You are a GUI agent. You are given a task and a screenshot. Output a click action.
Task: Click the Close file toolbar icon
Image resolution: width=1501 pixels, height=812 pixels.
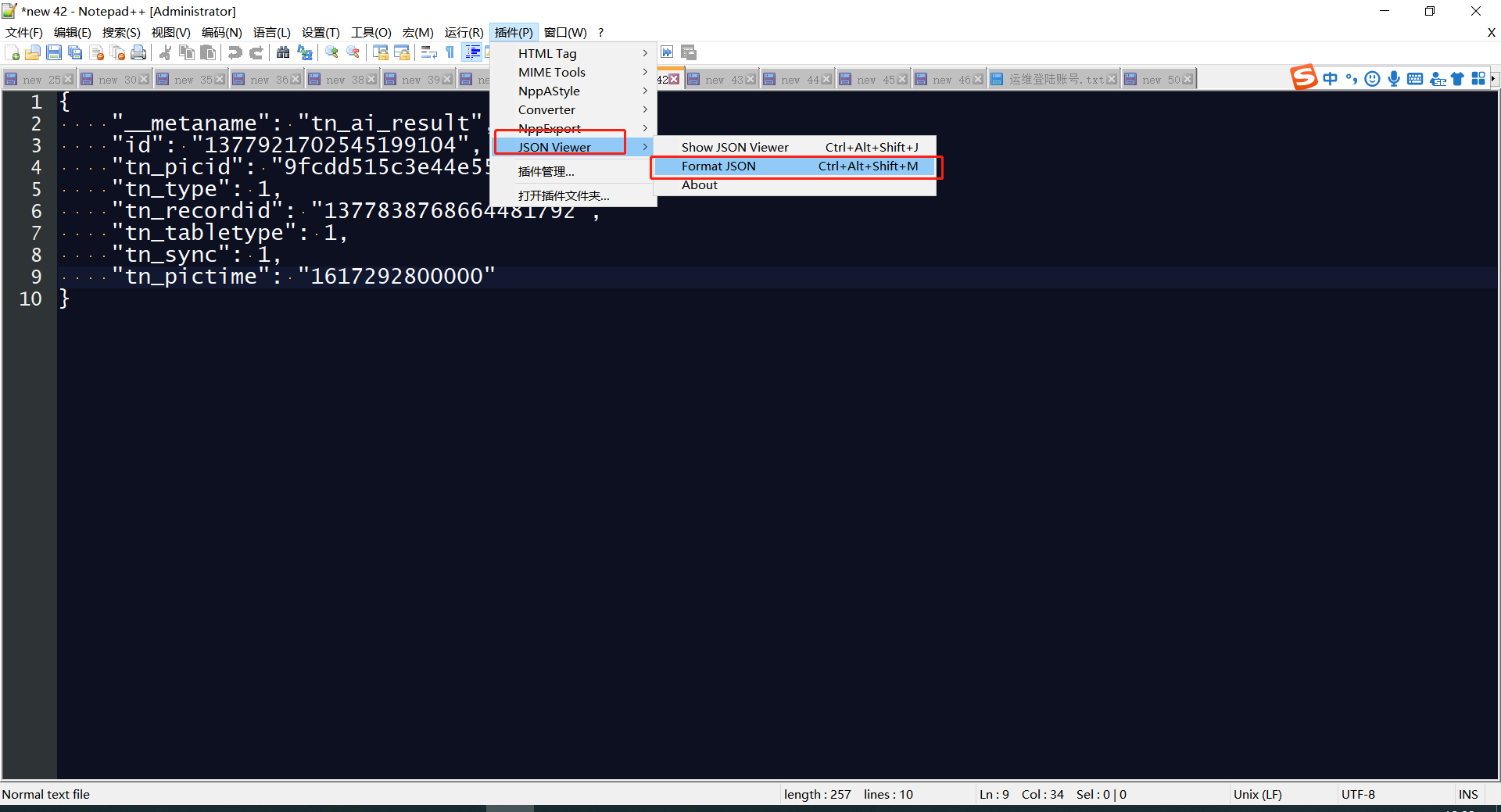point(96,52)
